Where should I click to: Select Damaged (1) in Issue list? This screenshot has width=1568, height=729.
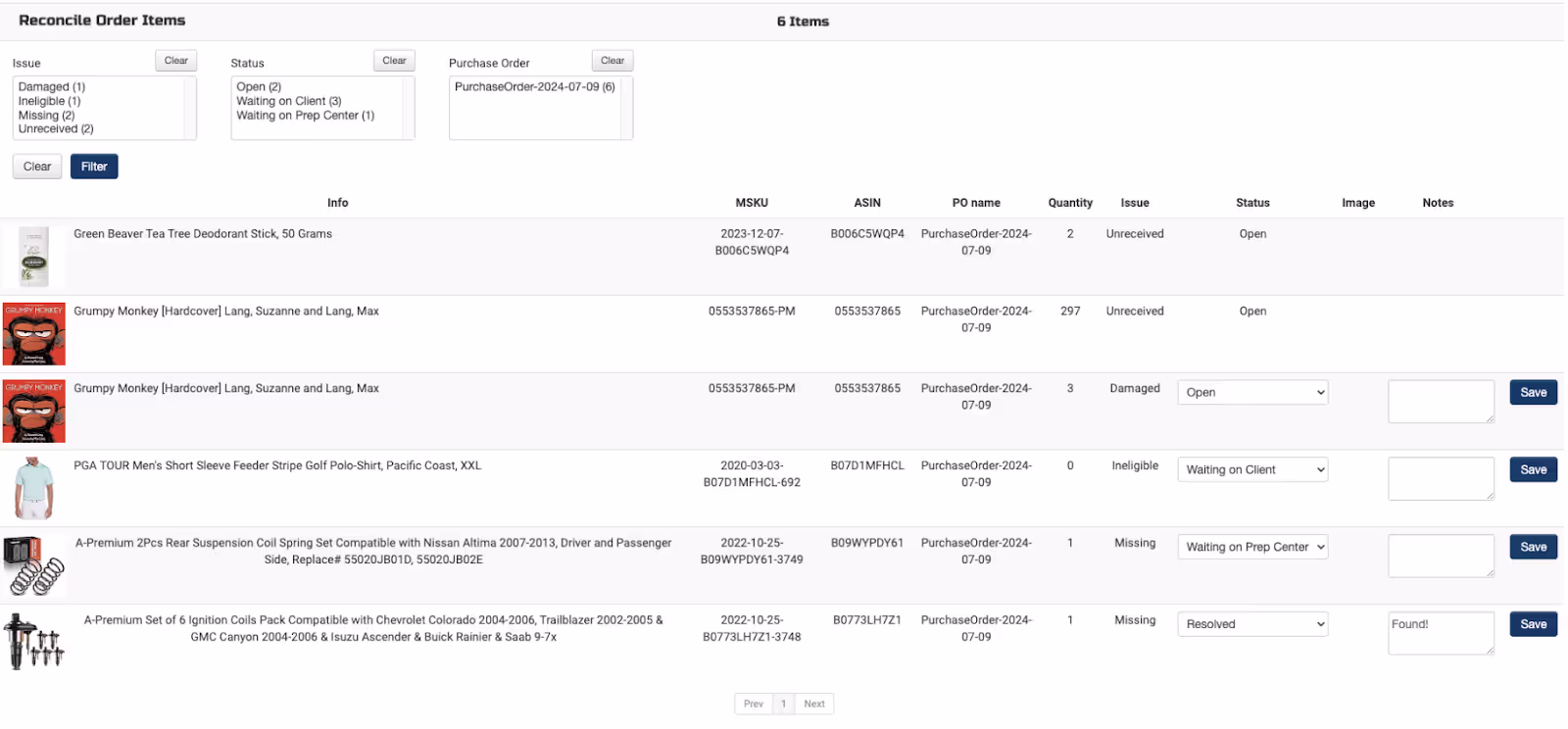point(52,87)
